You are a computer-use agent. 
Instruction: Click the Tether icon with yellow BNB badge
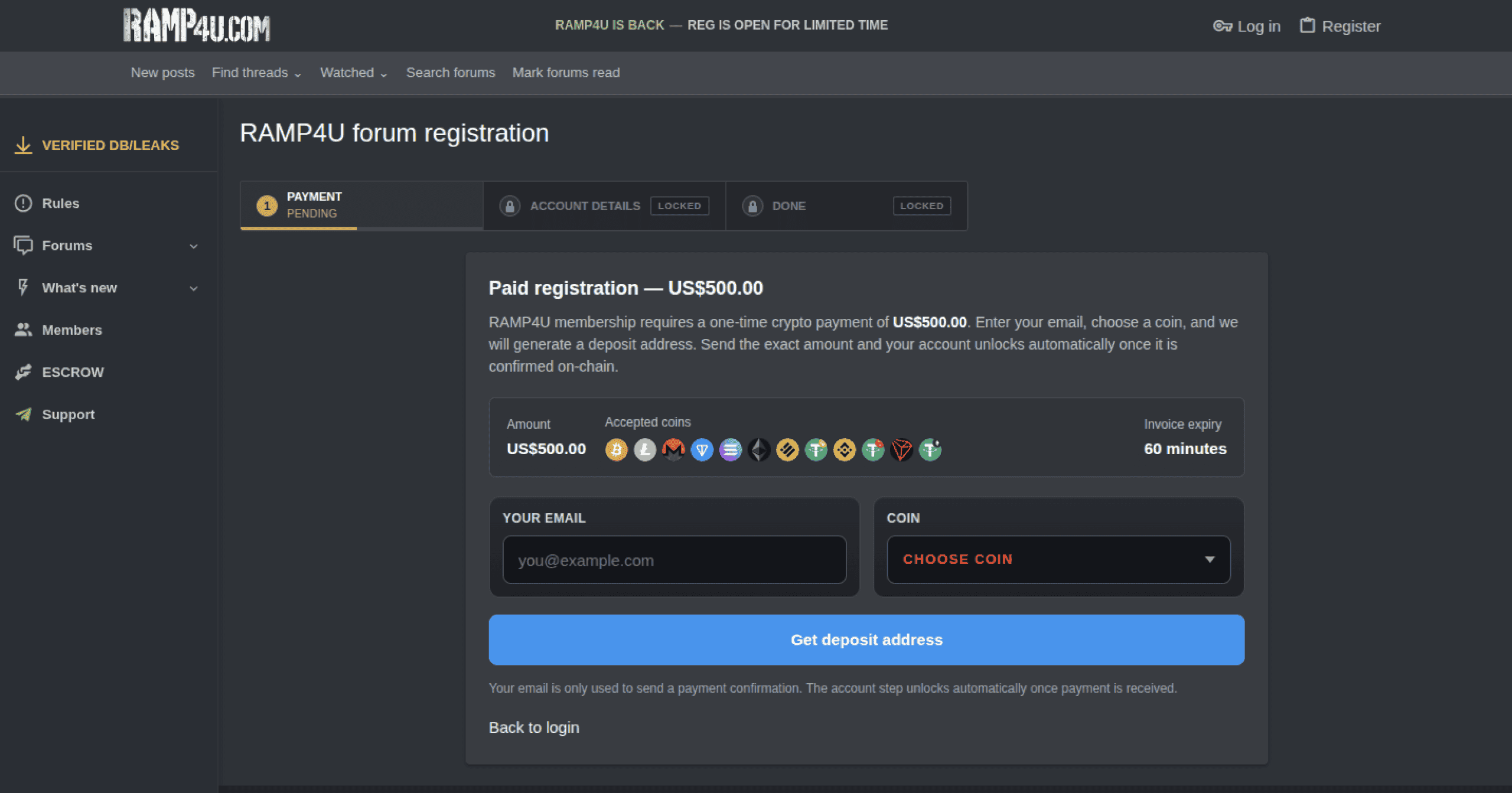(x=816, y=450)
